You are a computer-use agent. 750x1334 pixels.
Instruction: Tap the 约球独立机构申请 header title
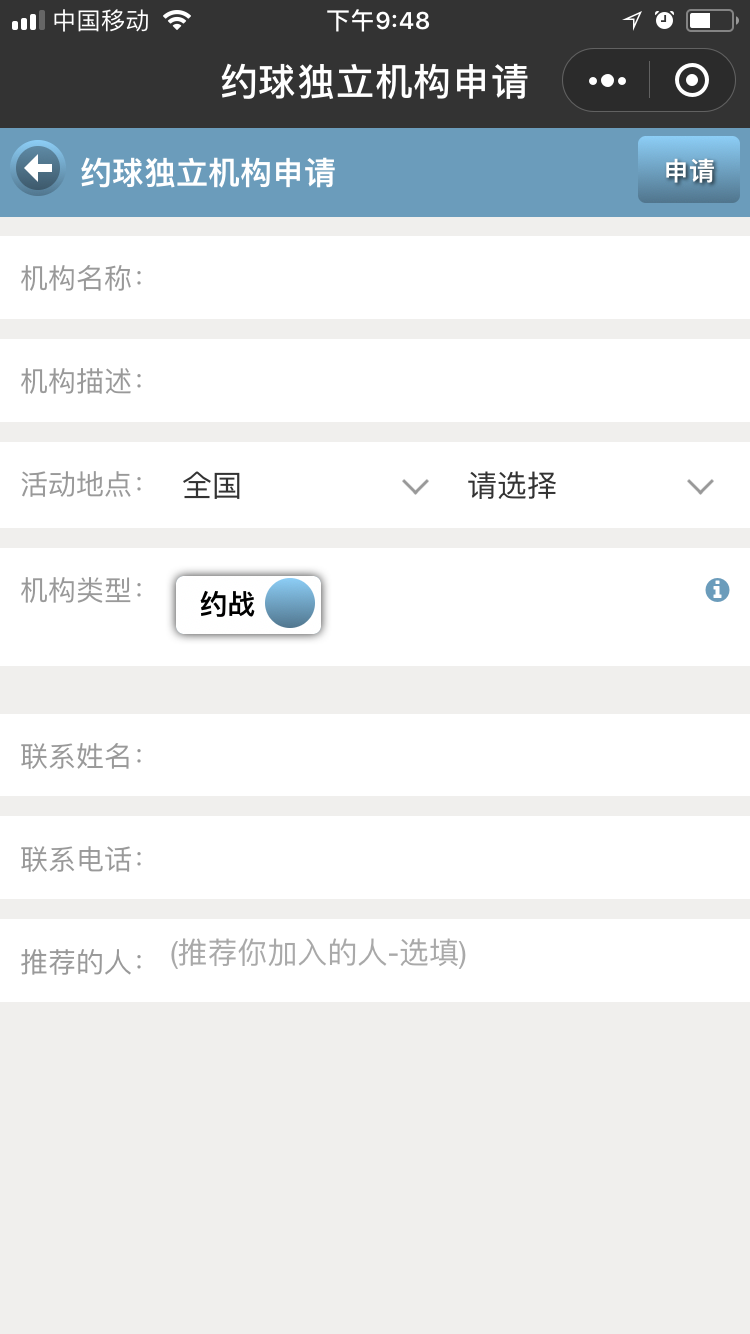coord(209,173)
